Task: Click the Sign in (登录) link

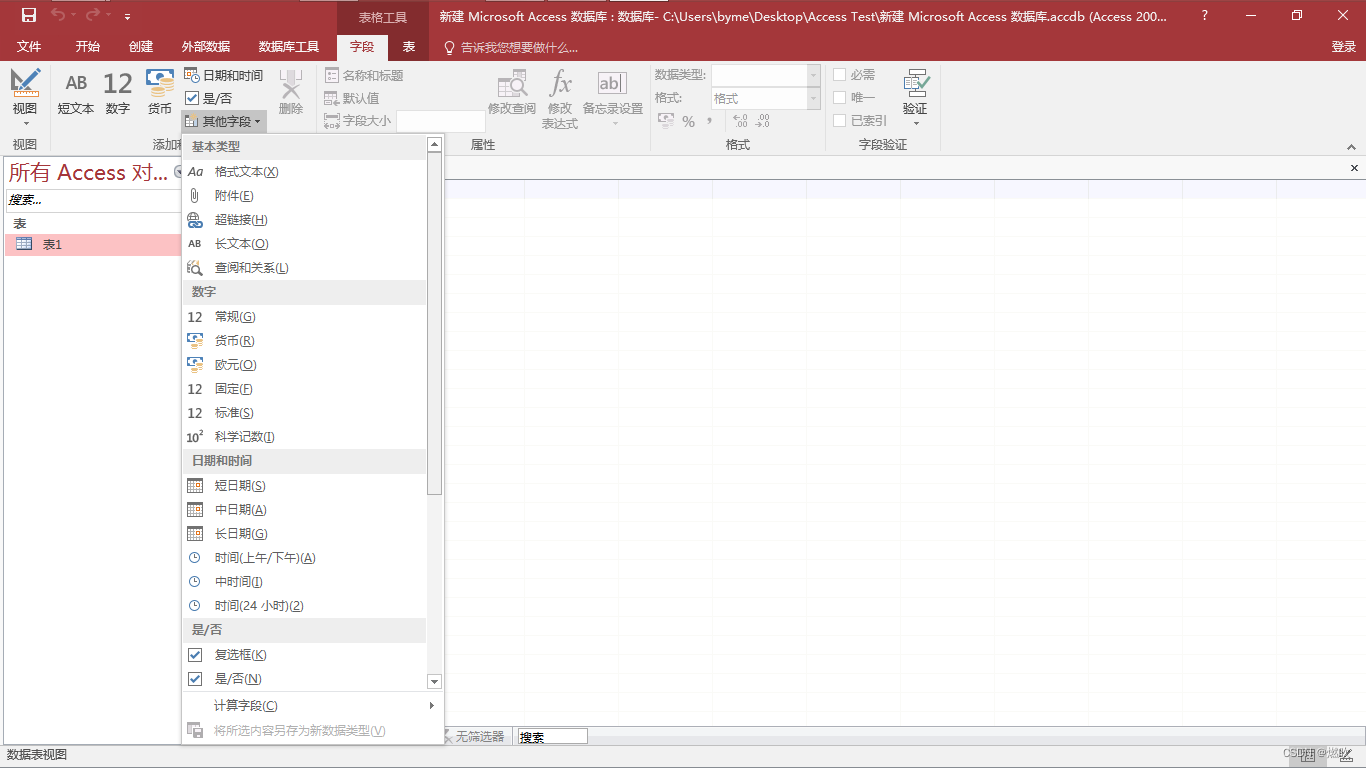Action: coord(1343,47)
